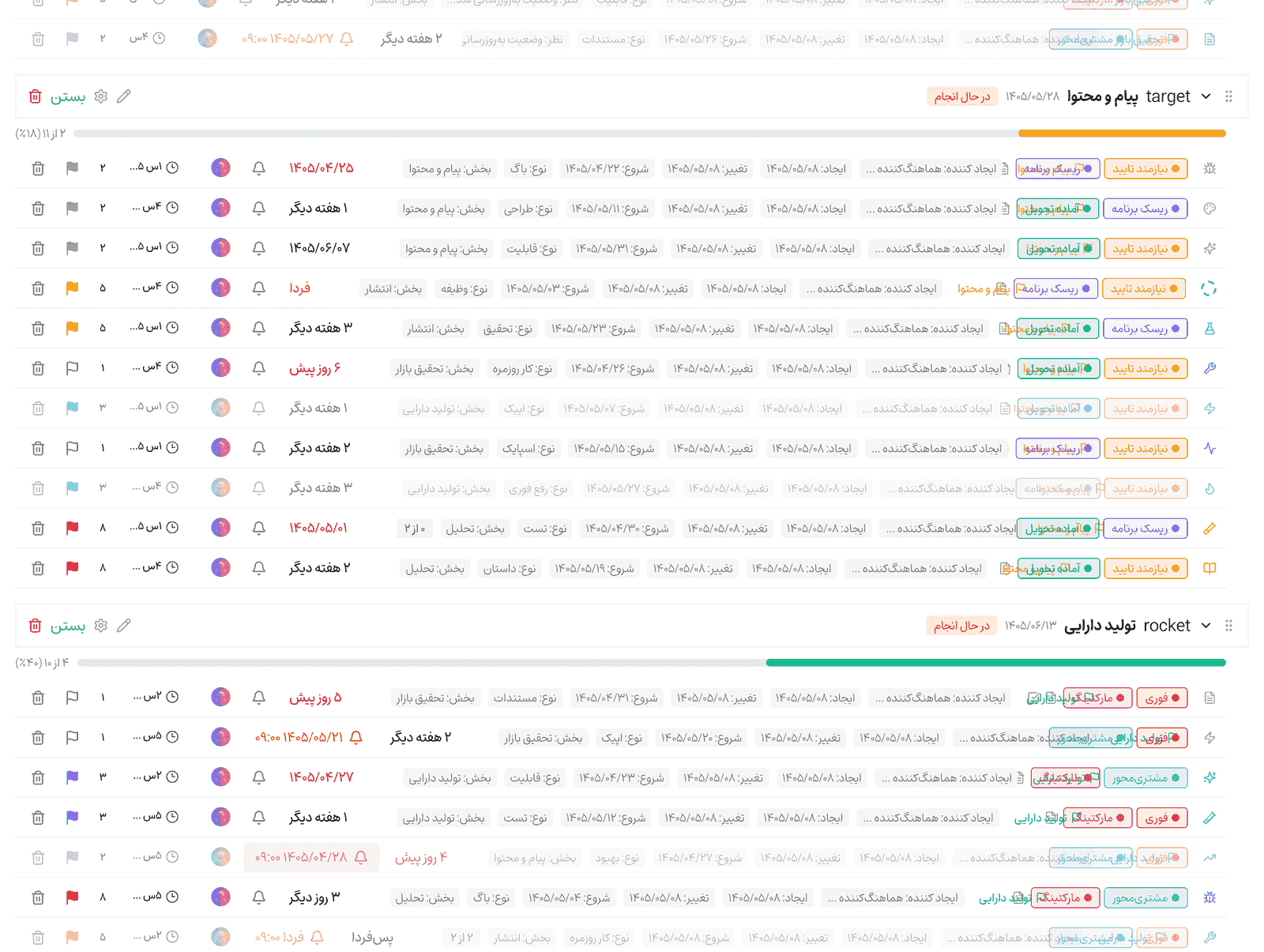1264x952 pixels.
Task: Click the book icon on the داستان task row
Action: pyautogui.click(x=1209, y=568)
